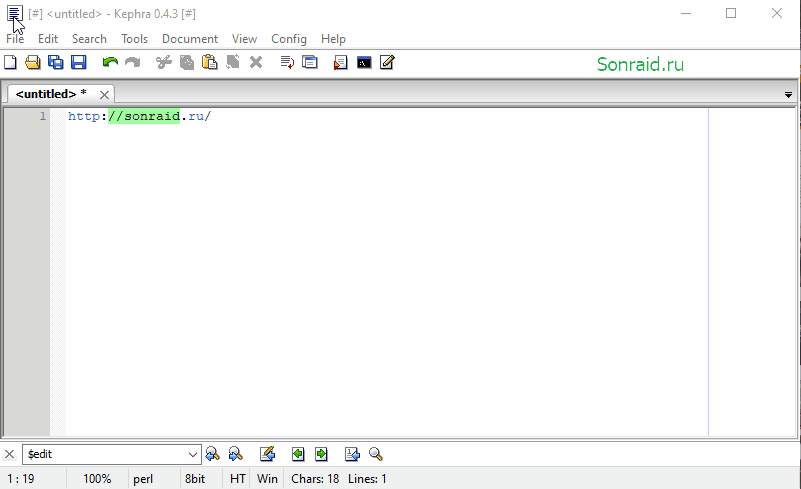
Task: Click the Chars: 18 status text
Action: point(315,479)
